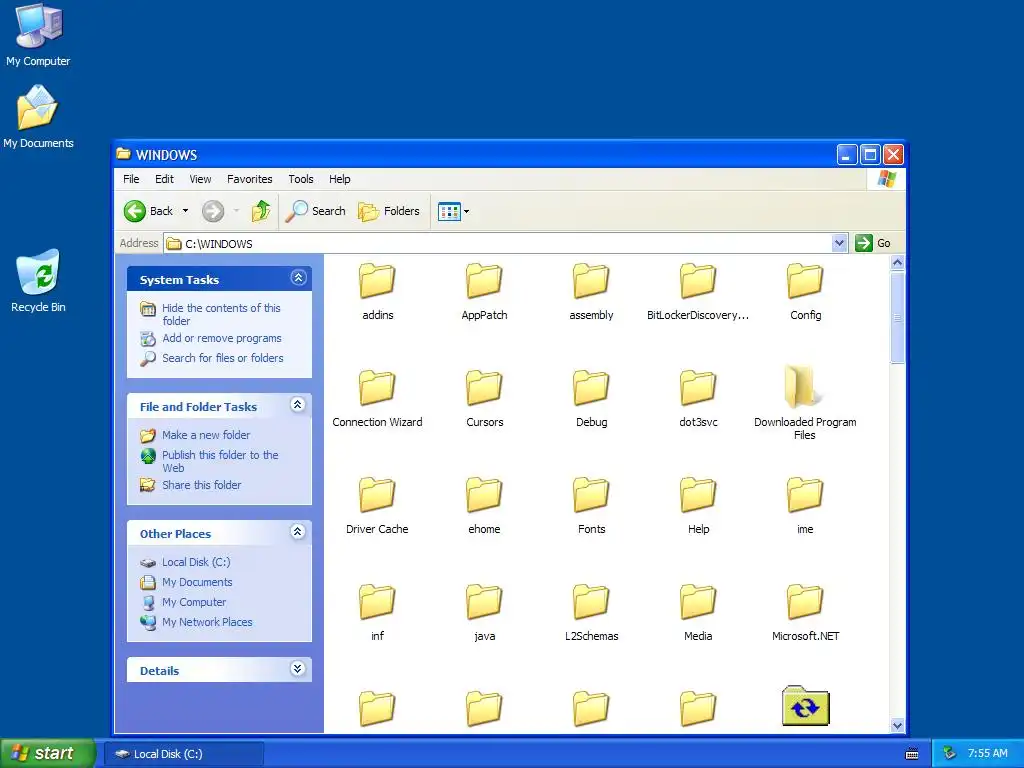Expand the Details panel
1024x768 pixels.
click(x=298, y=669)
